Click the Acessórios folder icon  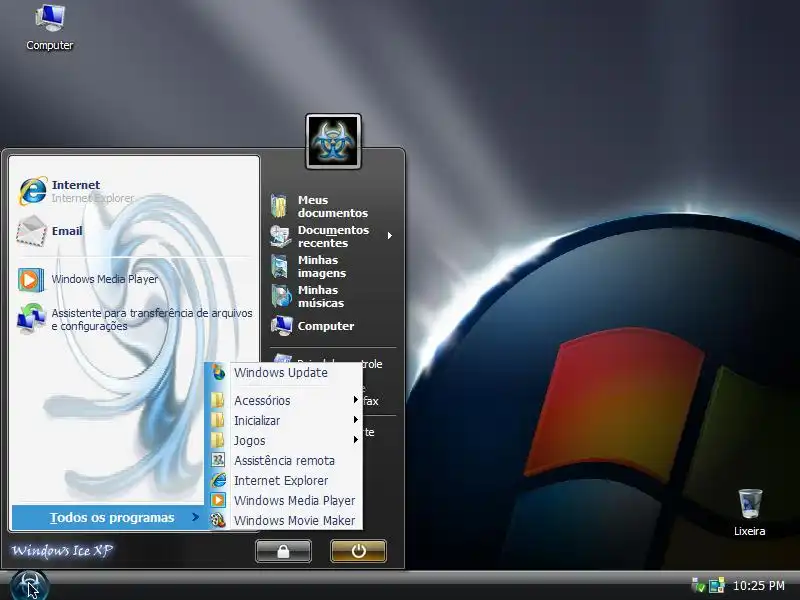(218, 401)
